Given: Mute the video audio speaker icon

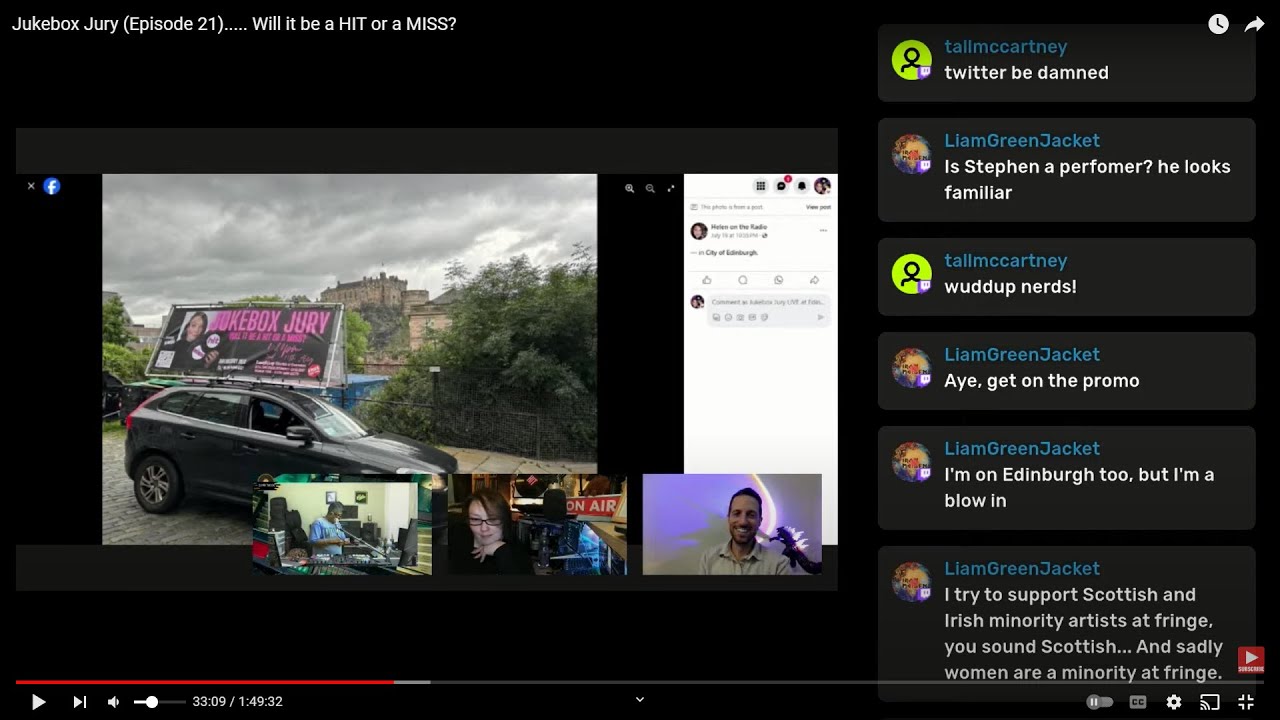Looking at the screenshot, I should pyautogui.click(x=114, y=702).
